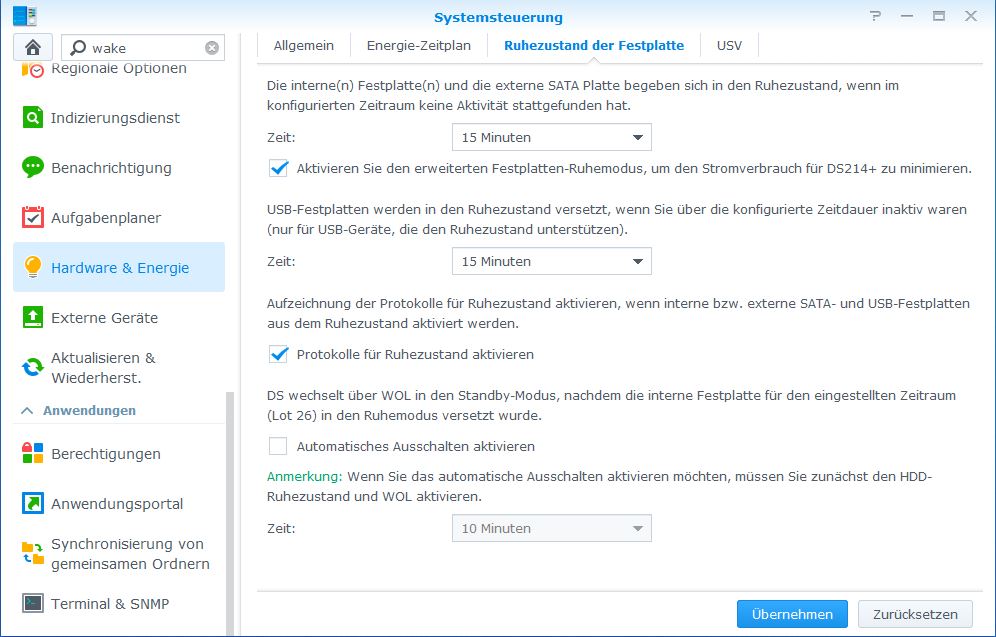Click the Benachrichtigung speech bubble icon
This screenshot has width=996, height=637.
(x=32, y=167)
